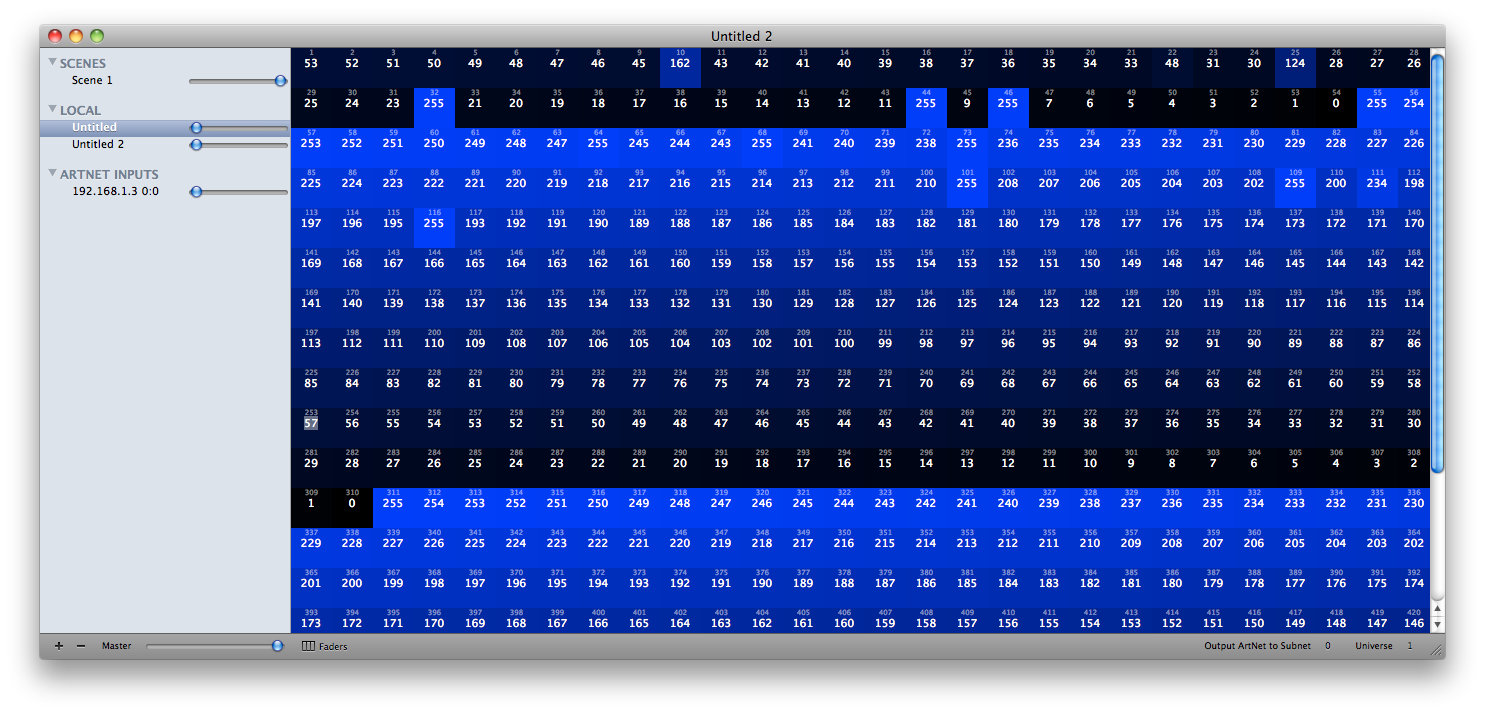Click the ArtNet input level slider knob
Viewport: 1485px width, 714px height.
(x=196, y=192)
